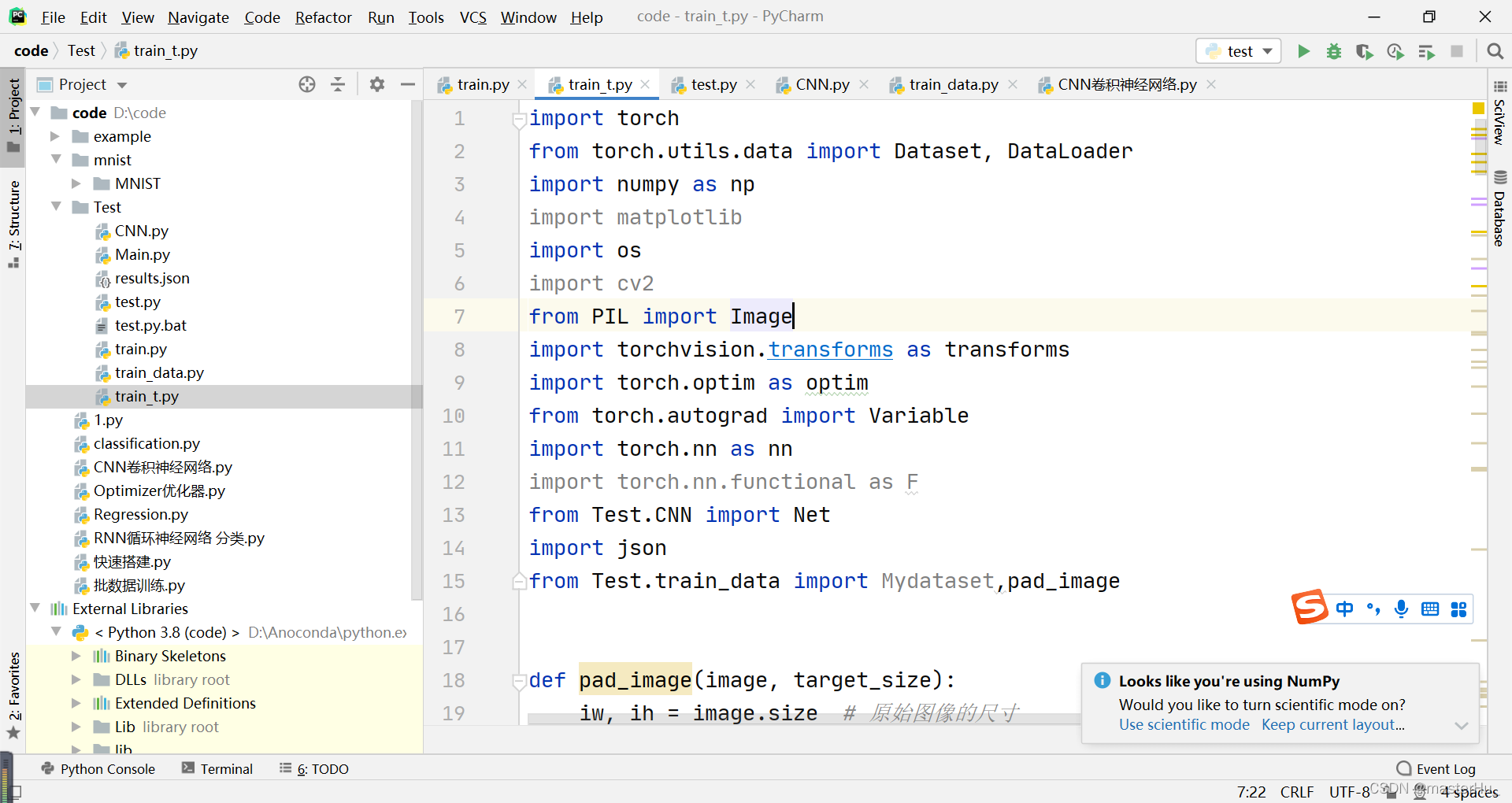The width and height of the screenshot is (1512, 803).
Task: Open the Refactor menu
Action: coord(323,17)
